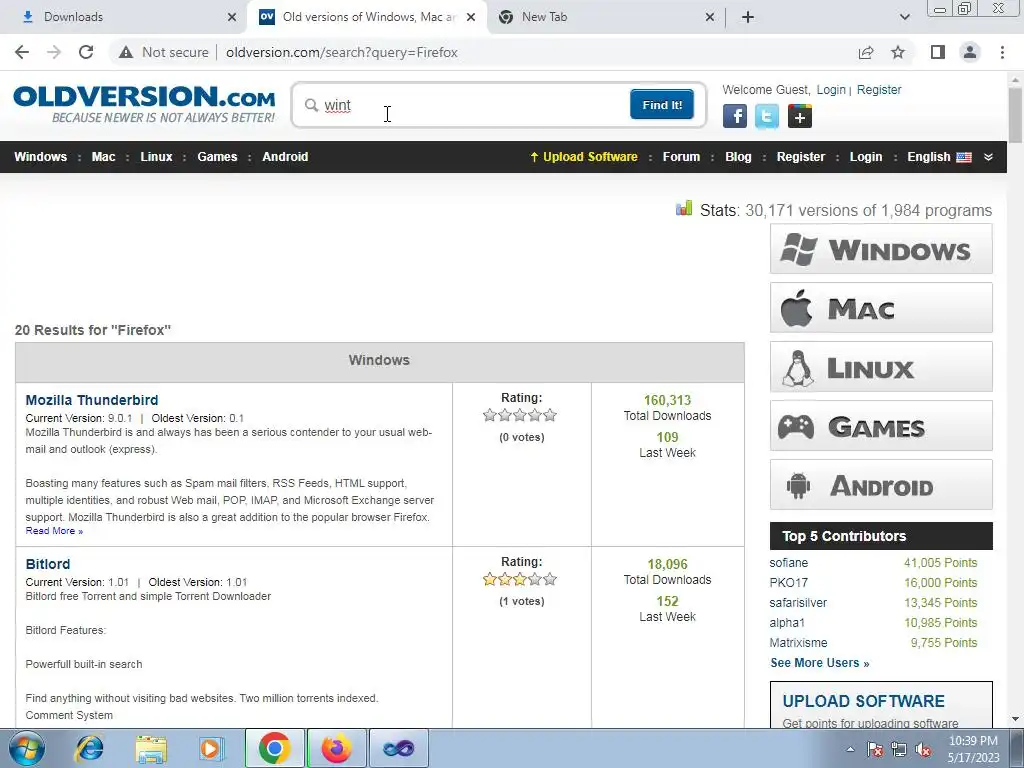Image resolution: width=1024 pixels, height=768 pixels.
Task: Click See More Users link
Action: (820, 663)
